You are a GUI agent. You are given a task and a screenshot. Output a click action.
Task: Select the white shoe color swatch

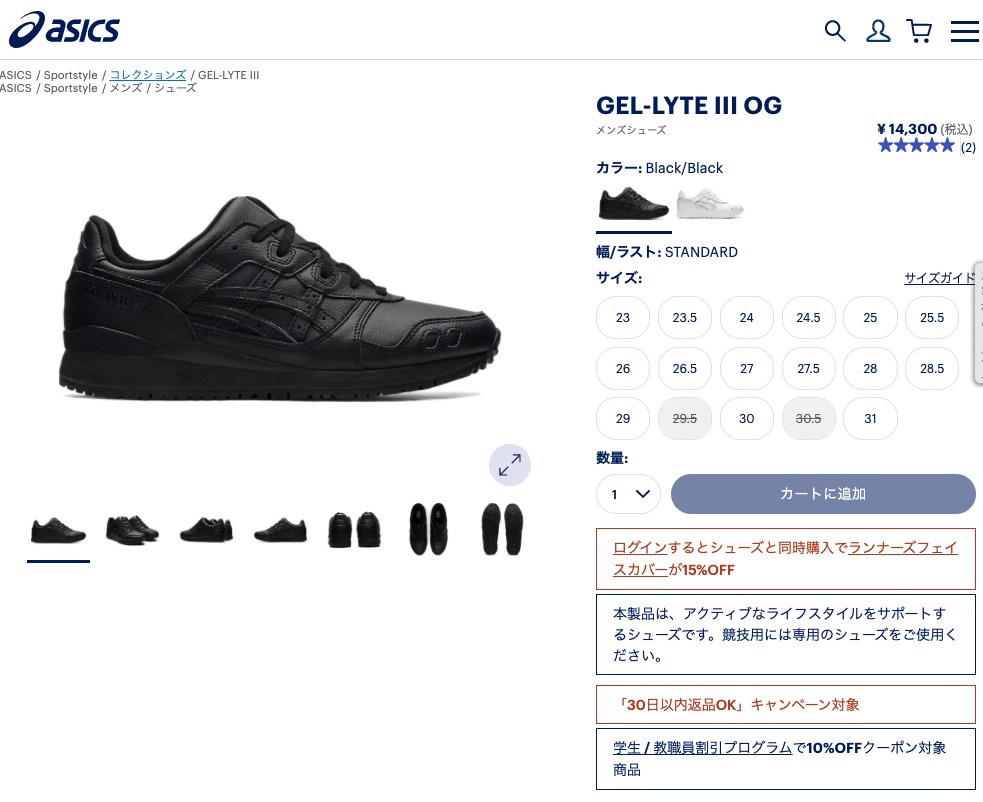click(x=709, y=203)
